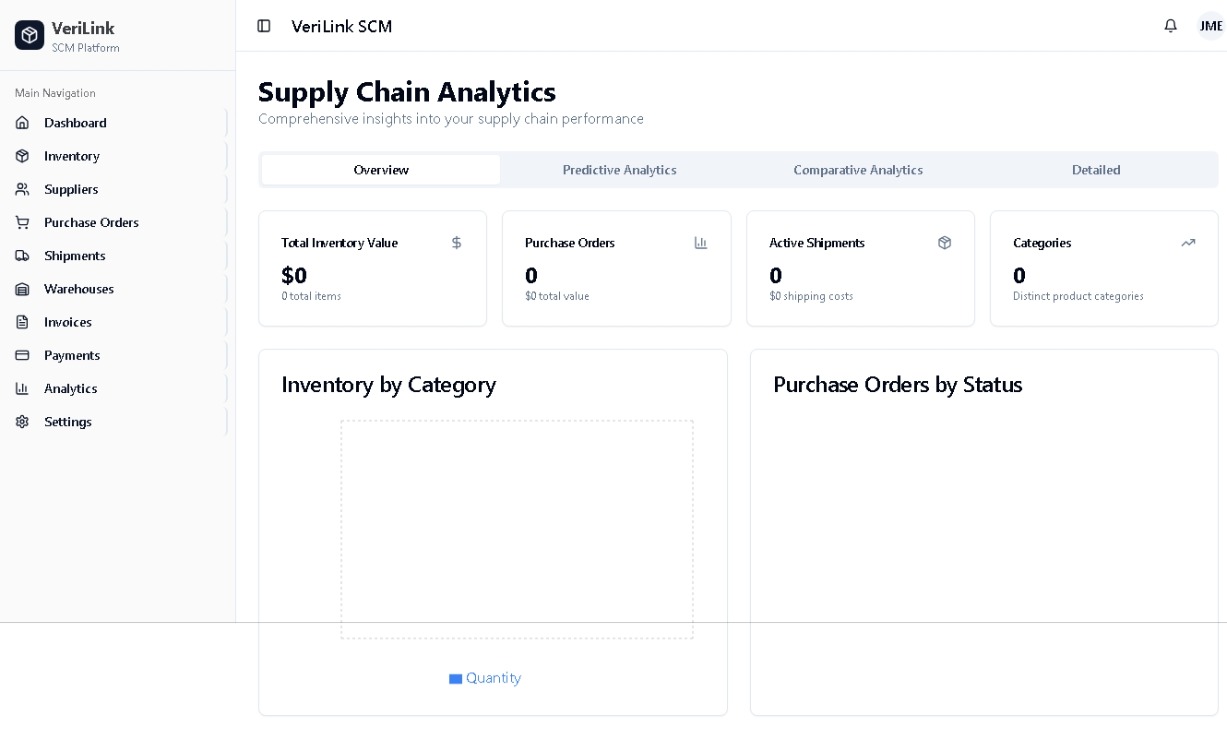This screenshot has width=1227, height=738.
Task: Click the Warehouses building icon
Action: pos(22,289)
